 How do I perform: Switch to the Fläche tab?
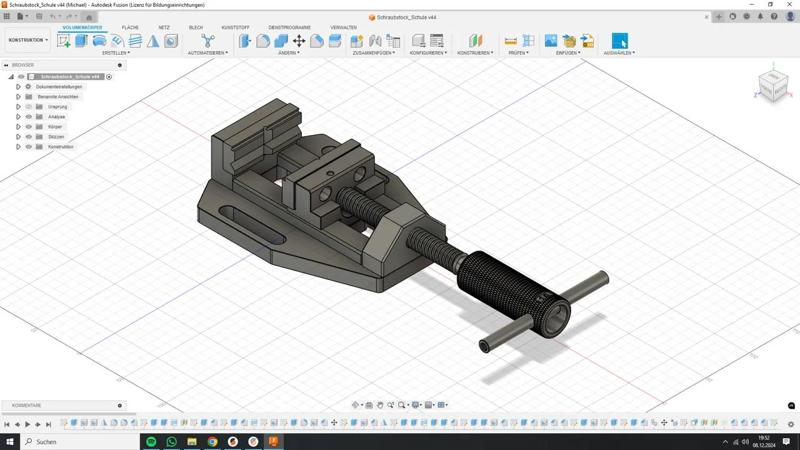pyautogui.click(x=130, y=28)
